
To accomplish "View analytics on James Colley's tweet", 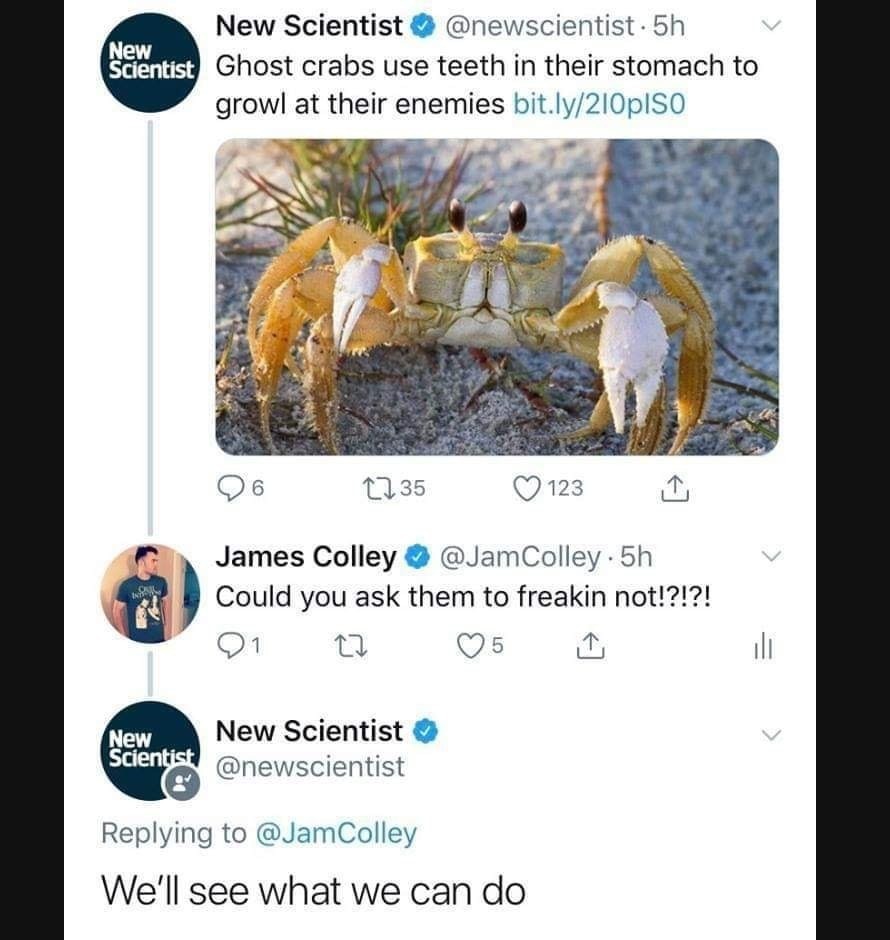I will (762, 645).
